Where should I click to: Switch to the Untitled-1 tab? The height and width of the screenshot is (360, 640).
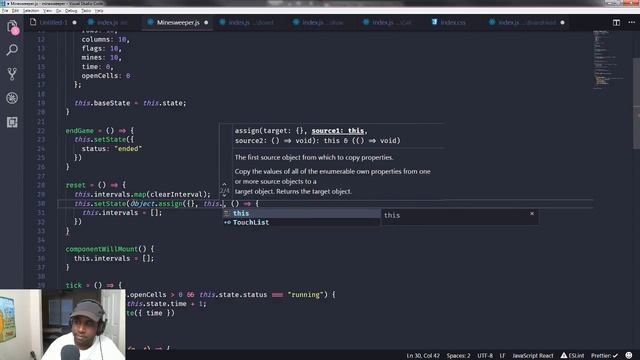point(53,22)
